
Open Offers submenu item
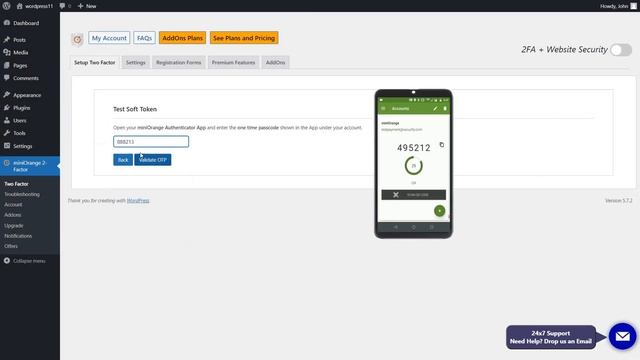pyautogui.click(x=11, y=246)
